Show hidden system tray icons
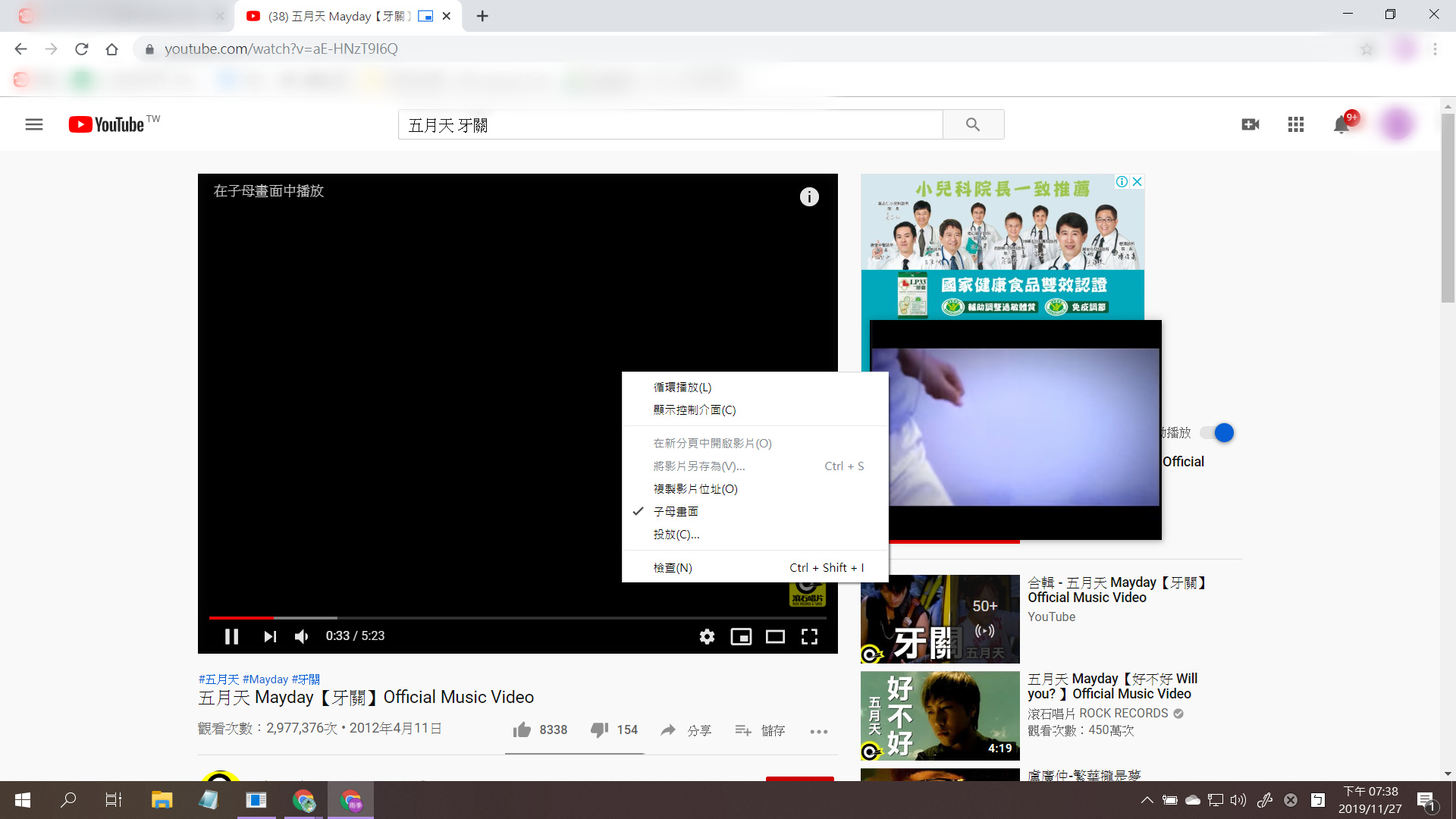 pyautogui.click(x=1147, y=800)
